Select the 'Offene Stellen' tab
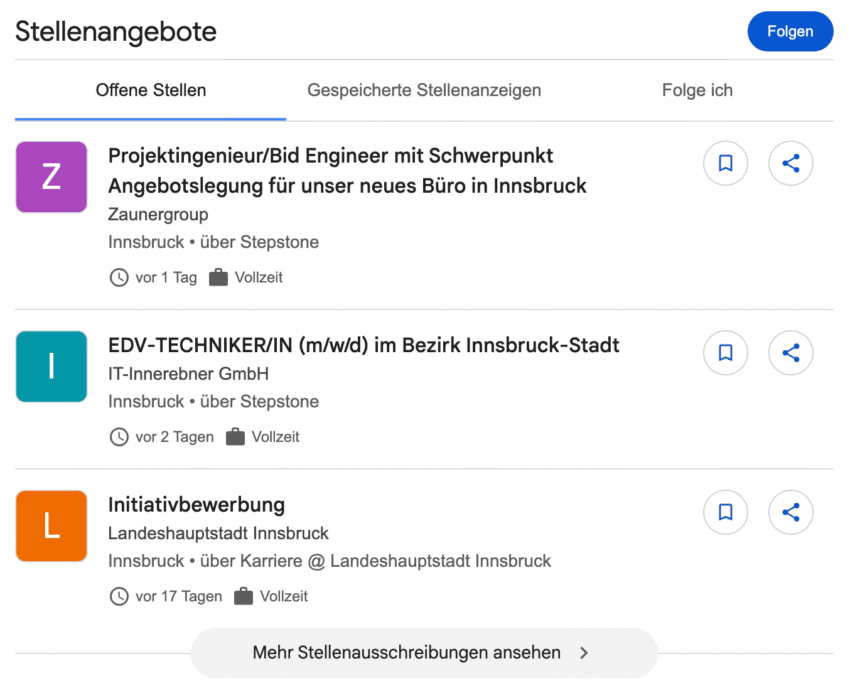 (x=150, y=90)
